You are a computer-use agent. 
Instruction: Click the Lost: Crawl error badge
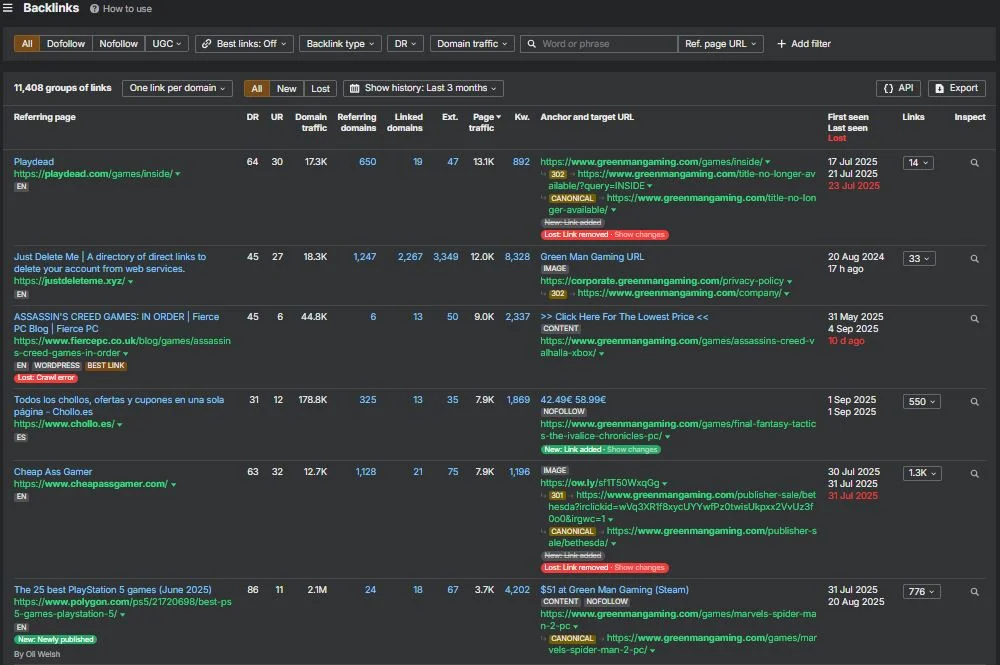(x=46, y=378)
